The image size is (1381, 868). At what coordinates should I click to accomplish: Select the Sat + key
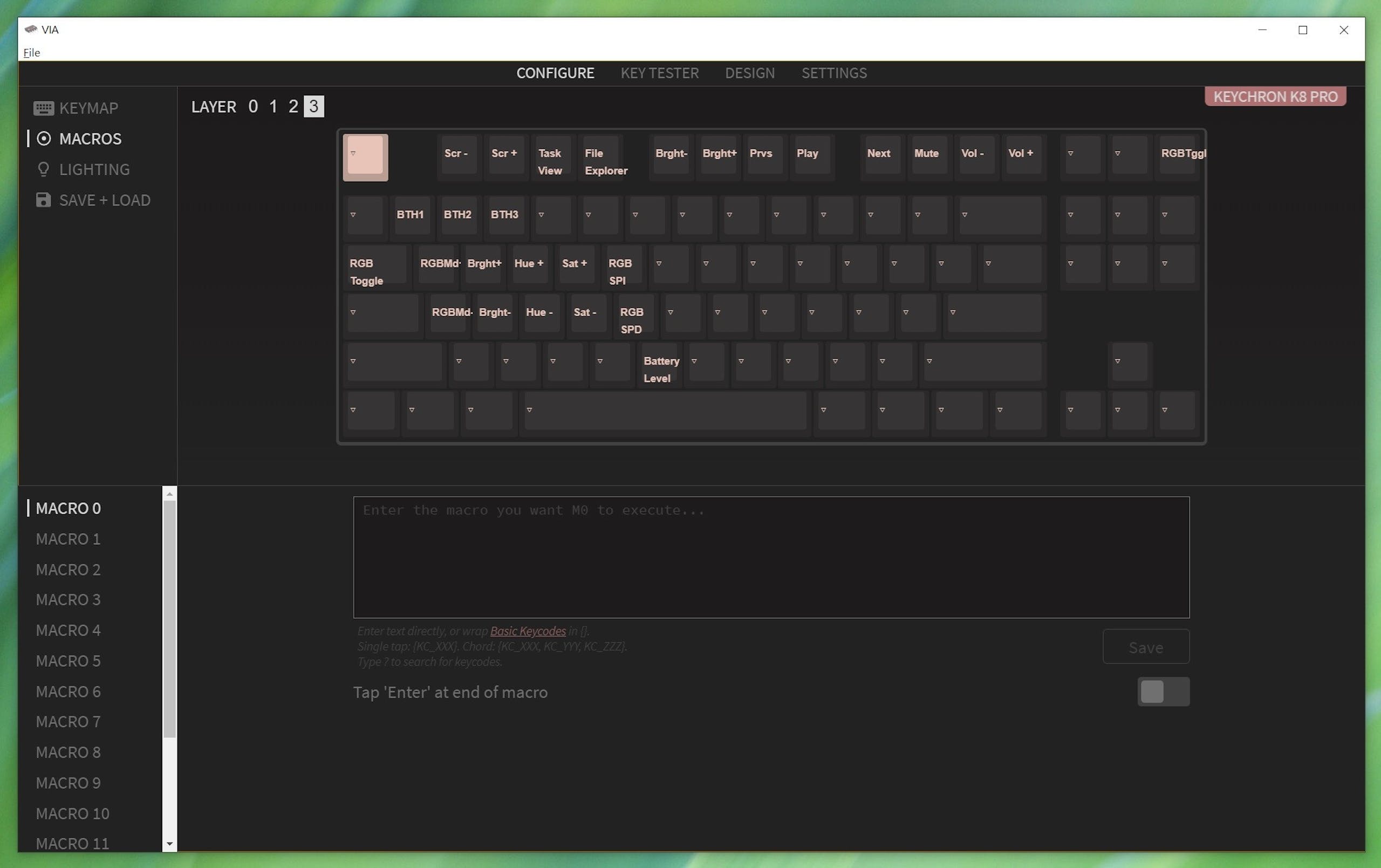(577, 267)
